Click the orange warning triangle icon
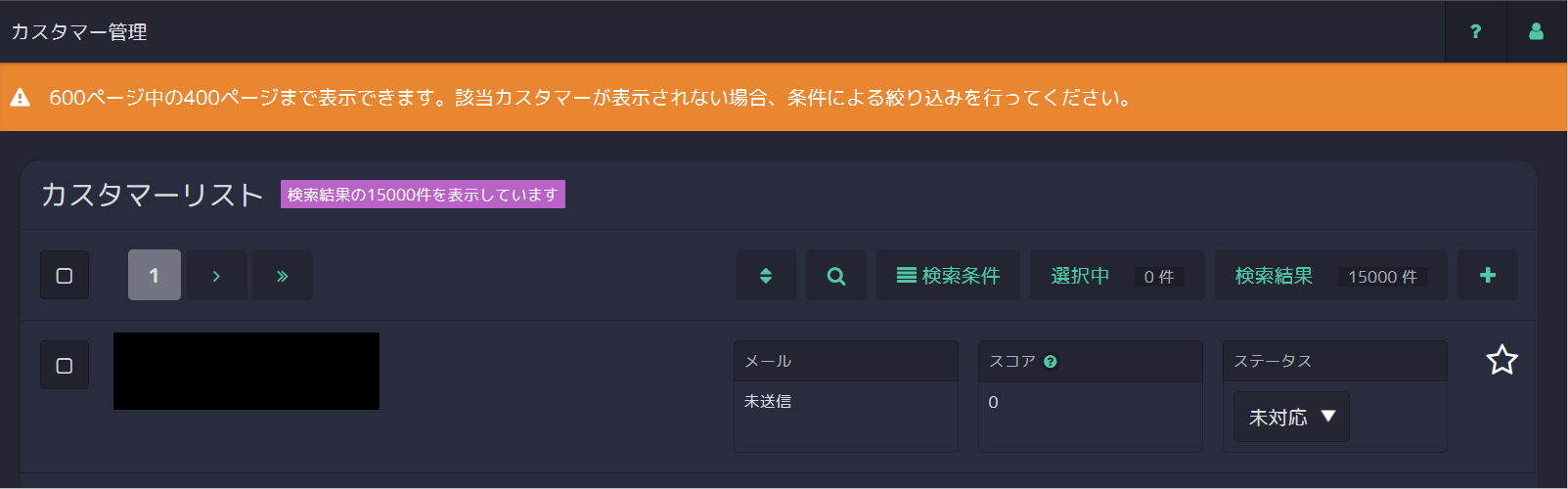This screenshot has width=1568, height=489. click(21, 98)
